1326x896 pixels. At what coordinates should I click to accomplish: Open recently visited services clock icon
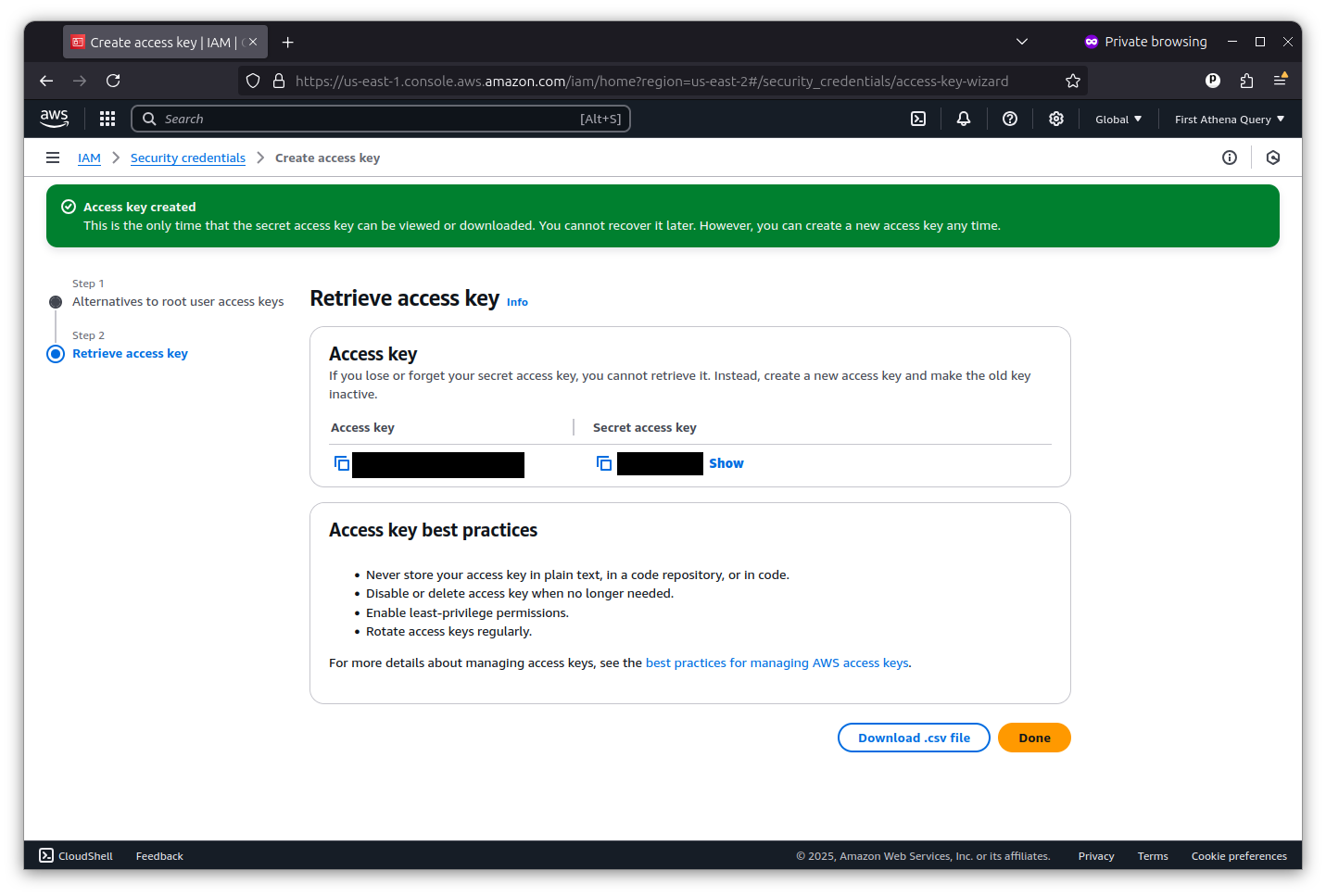(x=1272, y=158)
